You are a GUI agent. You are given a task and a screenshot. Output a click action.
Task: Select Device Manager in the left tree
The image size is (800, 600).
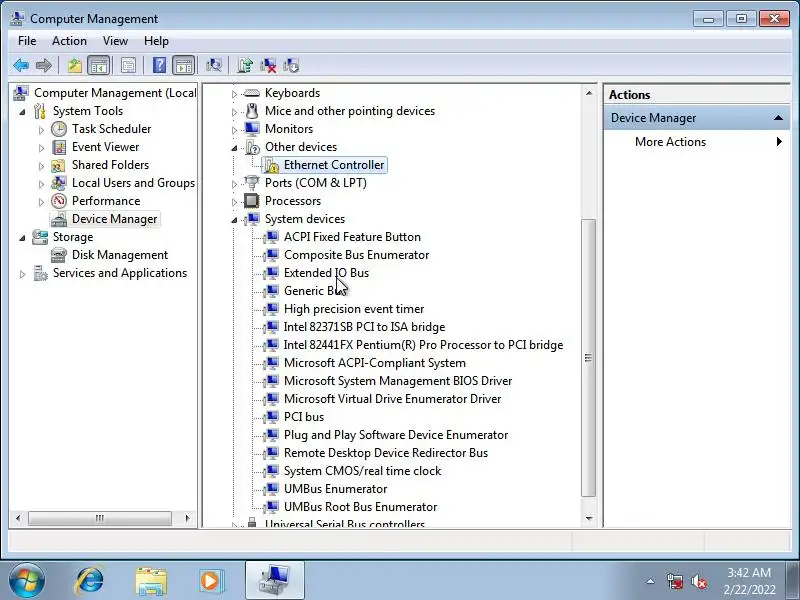click(114, 219)
